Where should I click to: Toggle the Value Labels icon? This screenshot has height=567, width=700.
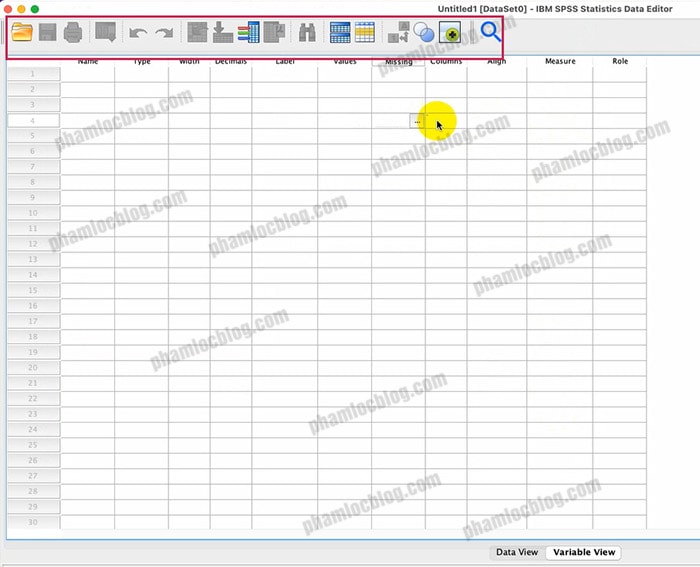pos(398,32)
